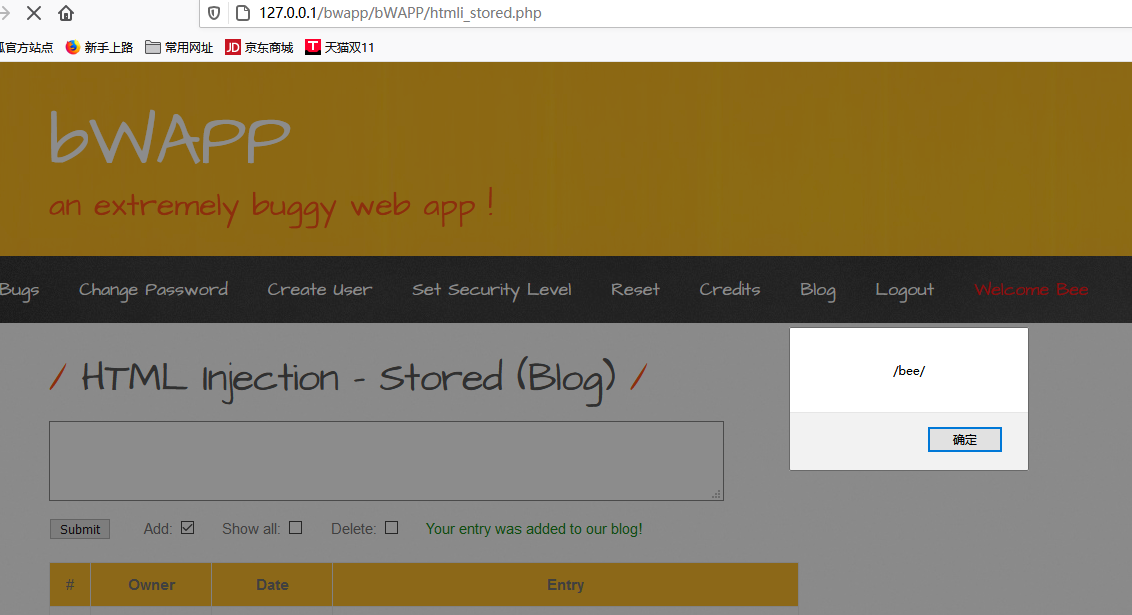This screenshot has height=615, width=1132.
Task: Open the 天猫双11 bookmark
Action: 340,48
